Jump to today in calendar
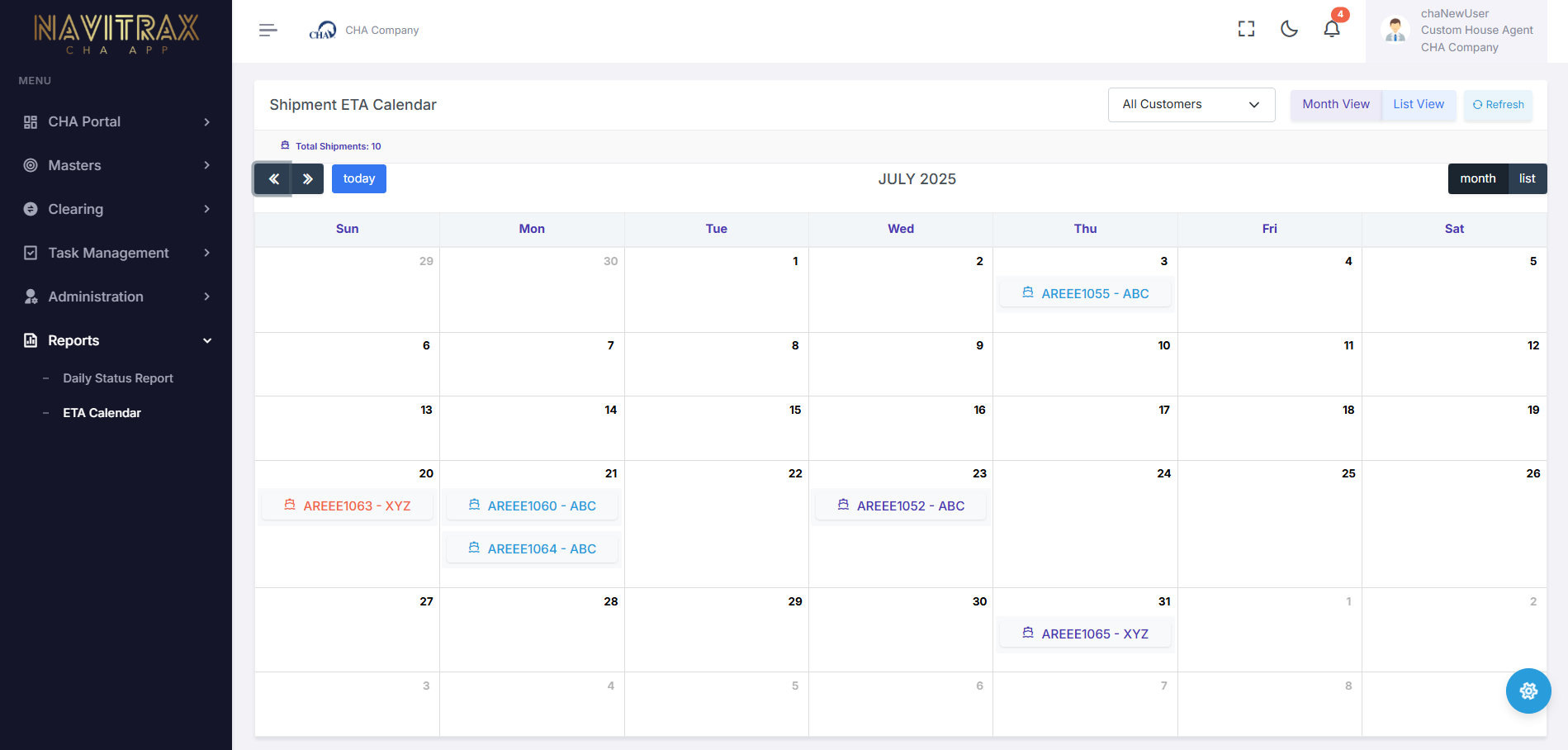 point(358,179)
